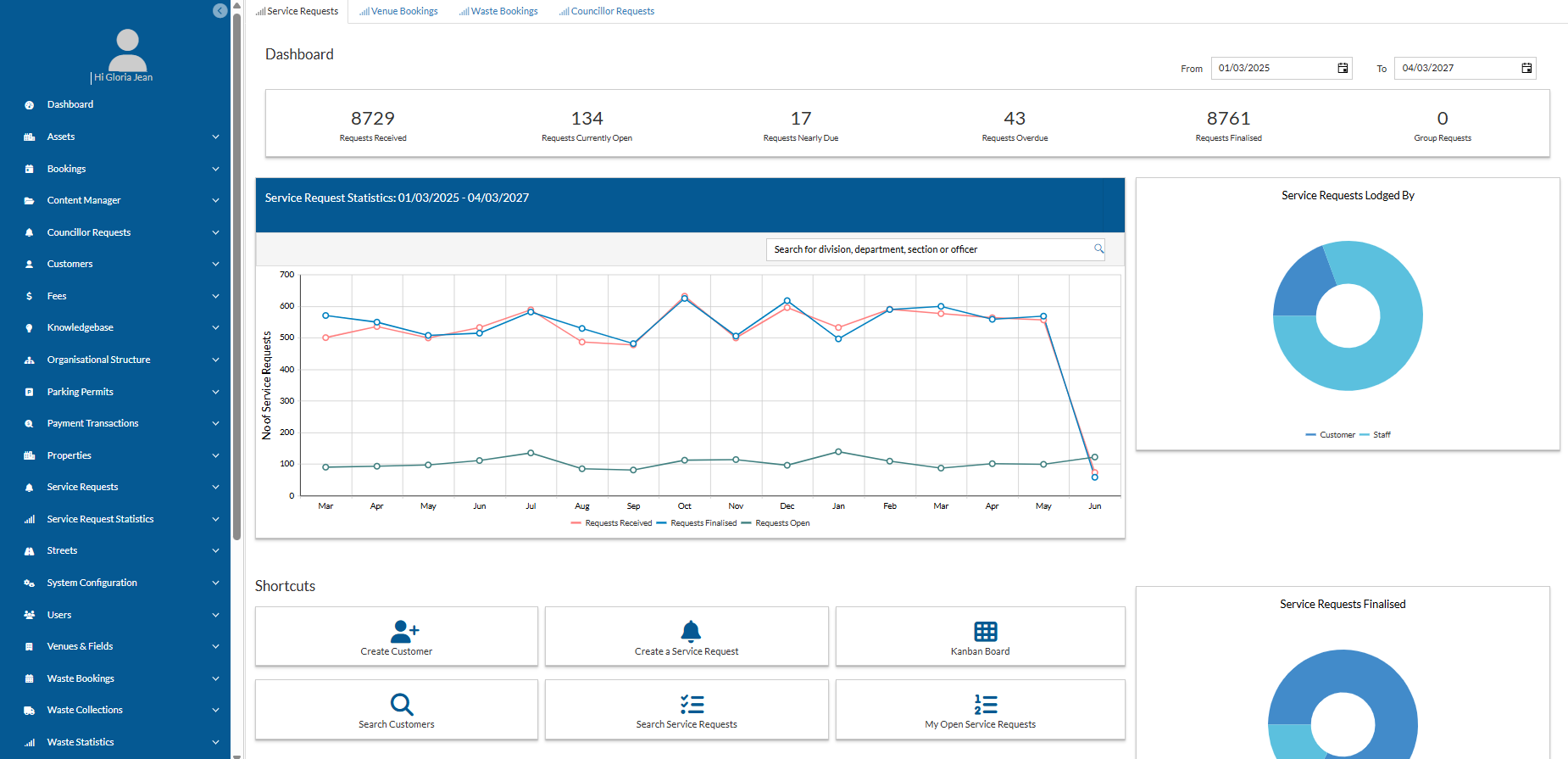Click the Kanban Board grid icon
Screen dimensions: 1568x759
986,631
